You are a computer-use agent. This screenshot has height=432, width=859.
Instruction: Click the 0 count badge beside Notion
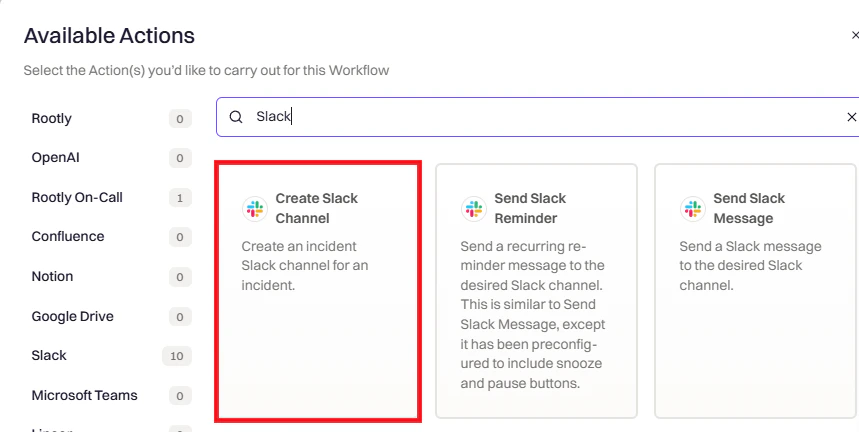pos(180,278)
